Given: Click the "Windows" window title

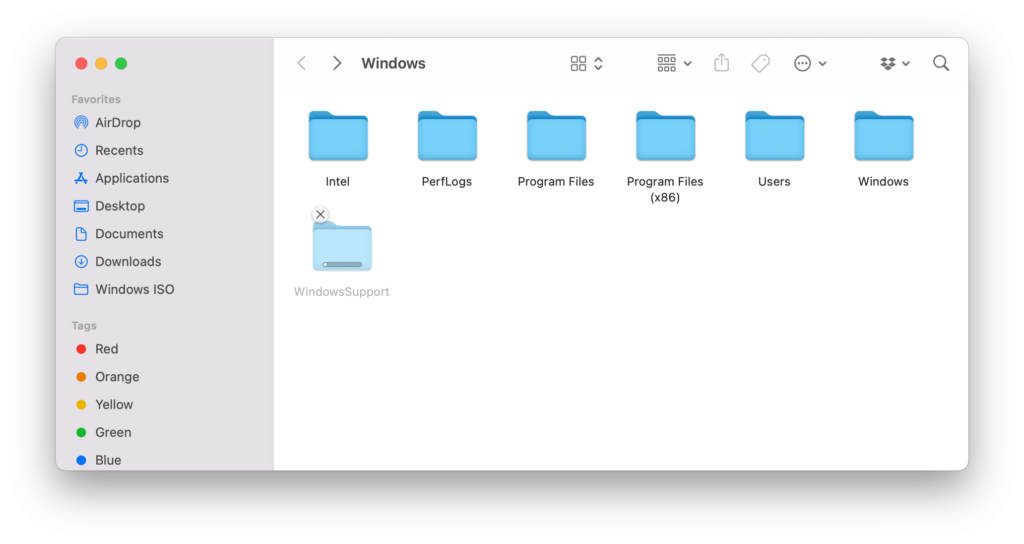Looking at the screenshot, I should (x=393, y=63).
